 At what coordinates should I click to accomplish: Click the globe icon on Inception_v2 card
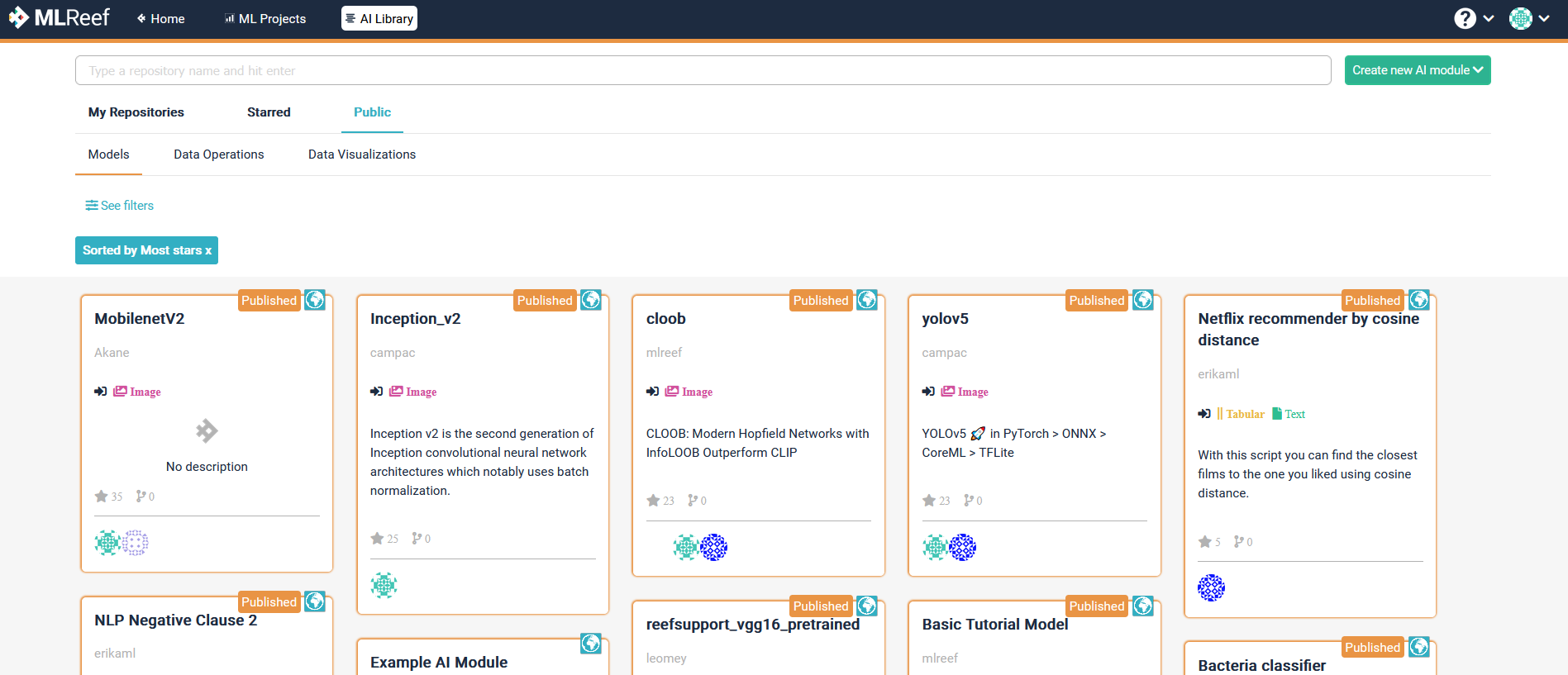point(591,300)
